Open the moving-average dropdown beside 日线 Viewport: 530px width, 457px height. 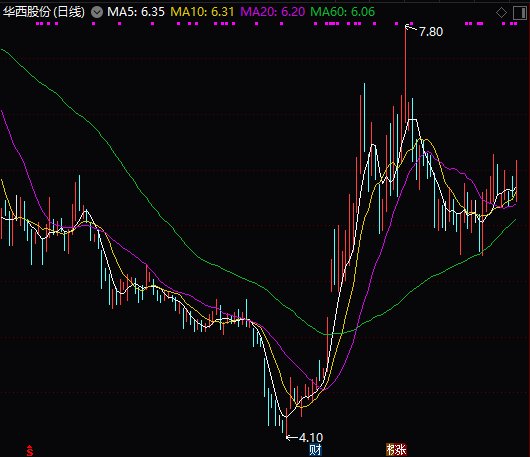[x=97, y=13]
